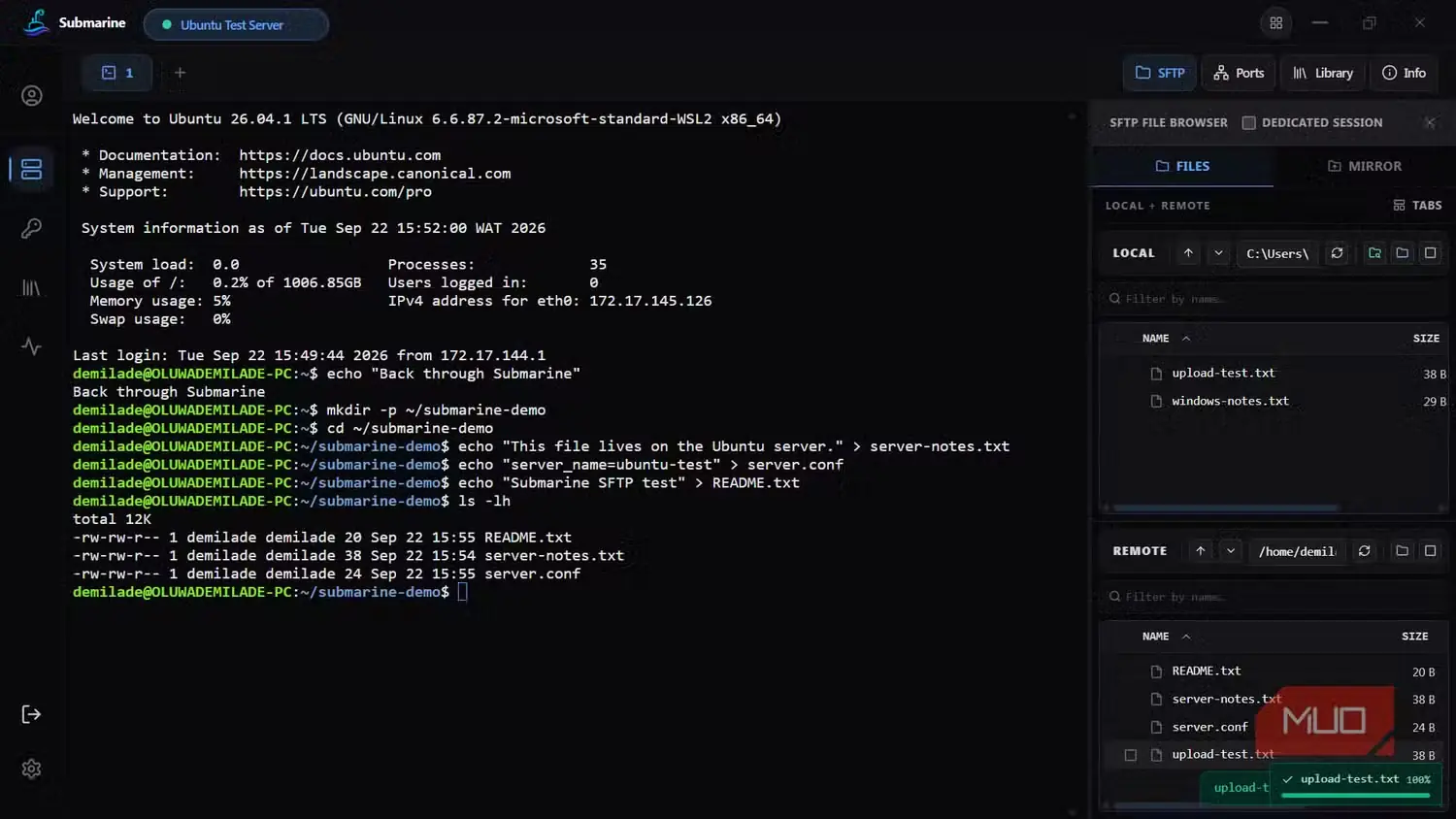Focus the REMOTE filter by name field
1456x819 pixels.
[x=1274, y=597]
